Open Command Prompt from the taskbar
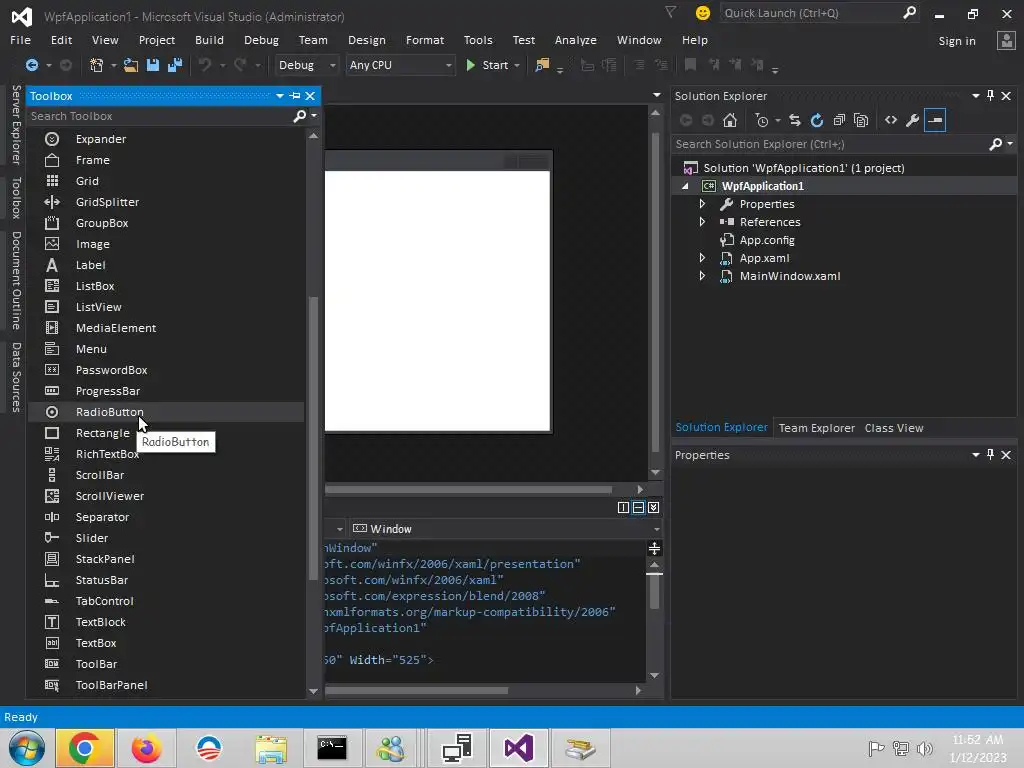This screenshot has width=1024, height=768. click(x=332, y=748)
